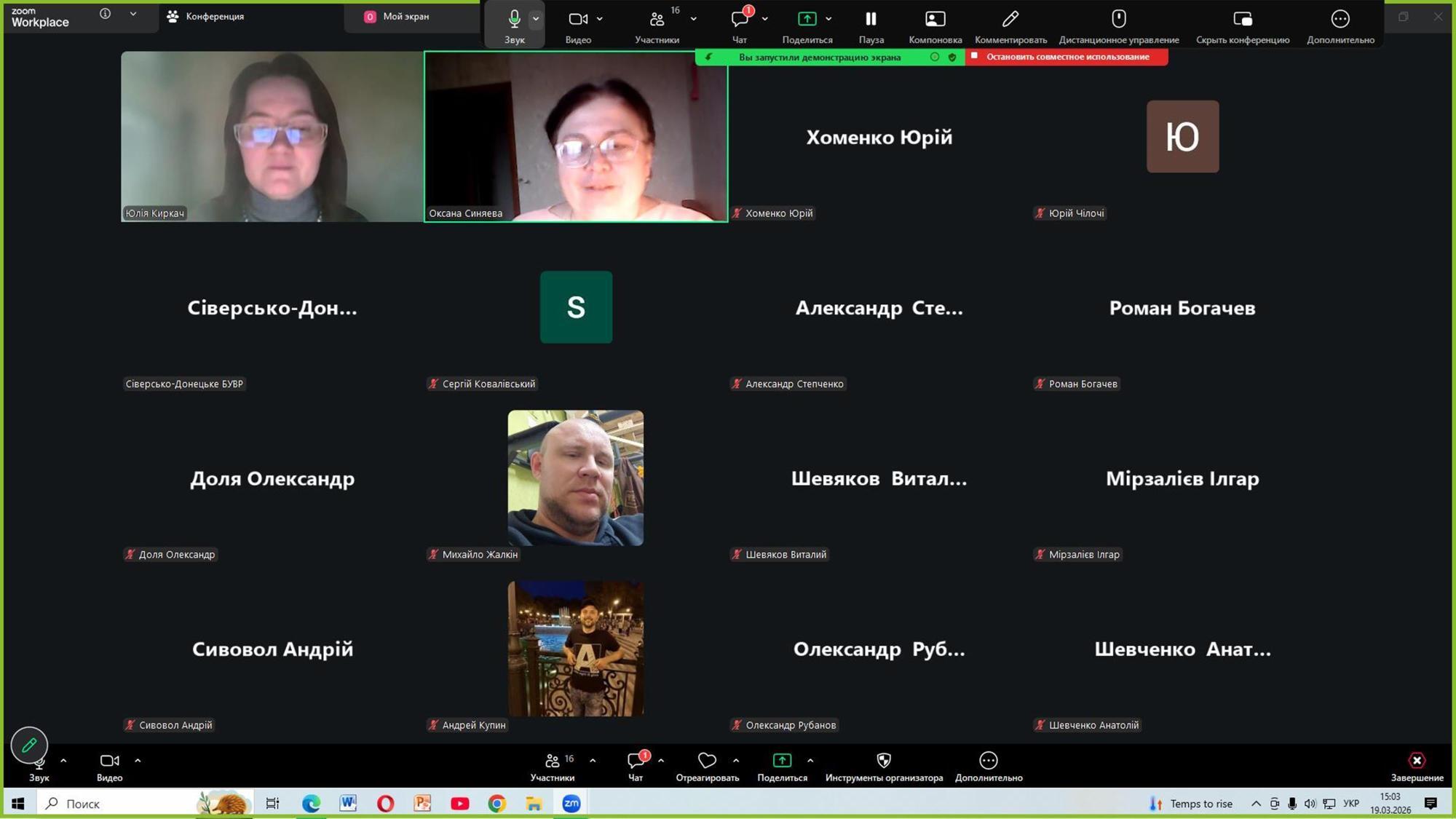Pause screen sharing with Пауза button

[x=871, y=19]
